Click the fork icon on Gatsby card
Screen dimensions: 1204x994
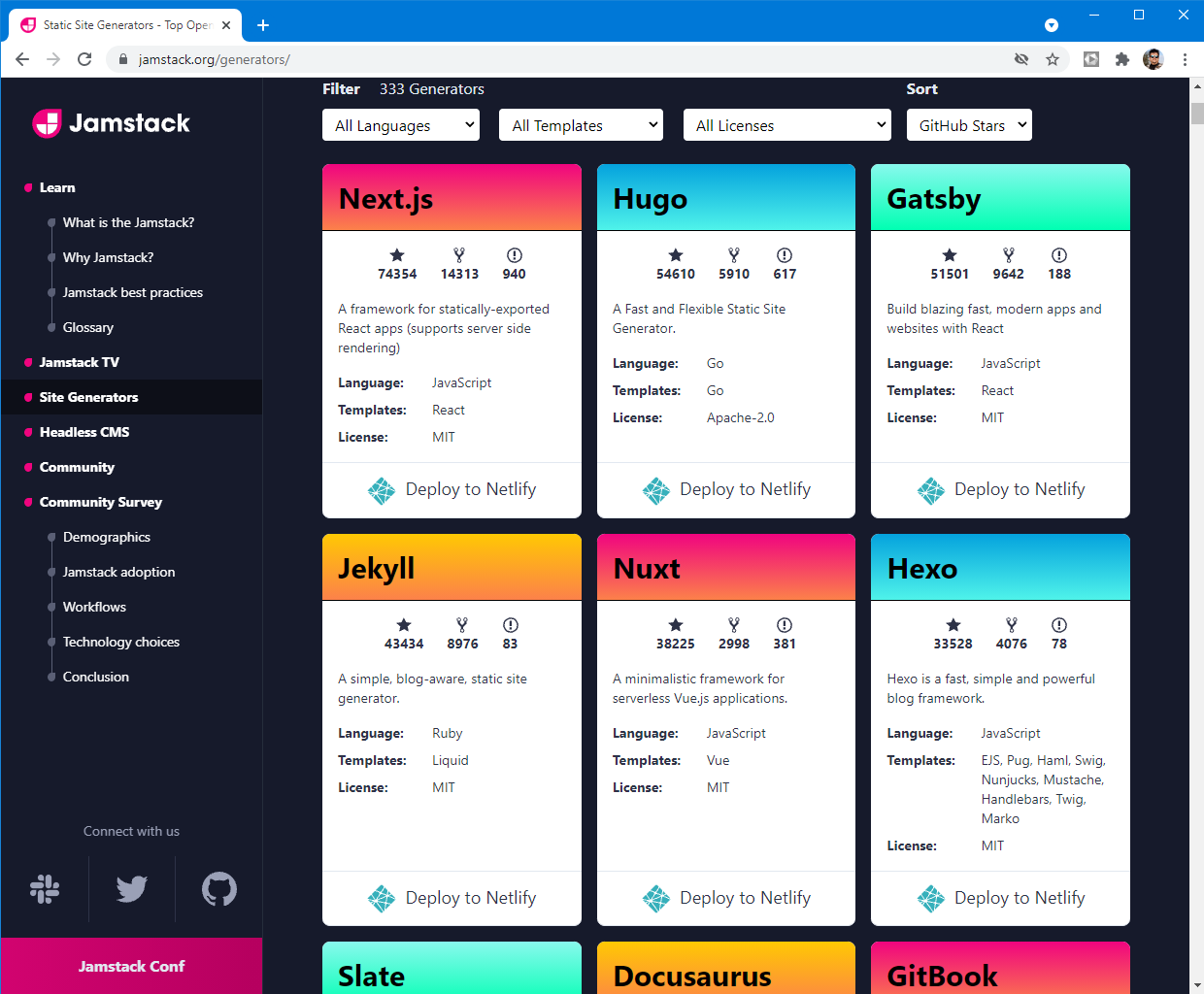(1009, 255)
